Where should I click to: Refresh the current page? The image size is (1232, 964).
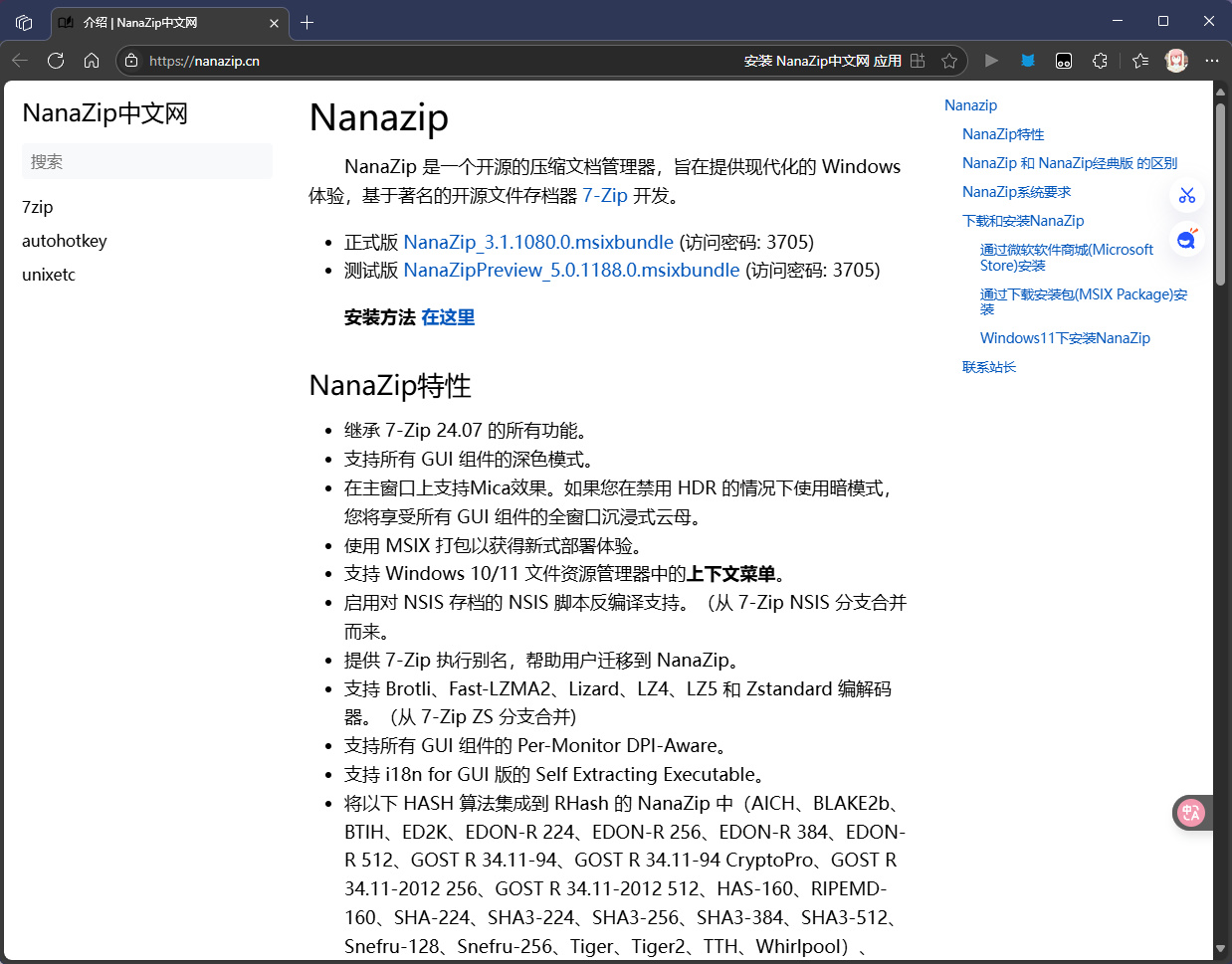coord(56,61)
